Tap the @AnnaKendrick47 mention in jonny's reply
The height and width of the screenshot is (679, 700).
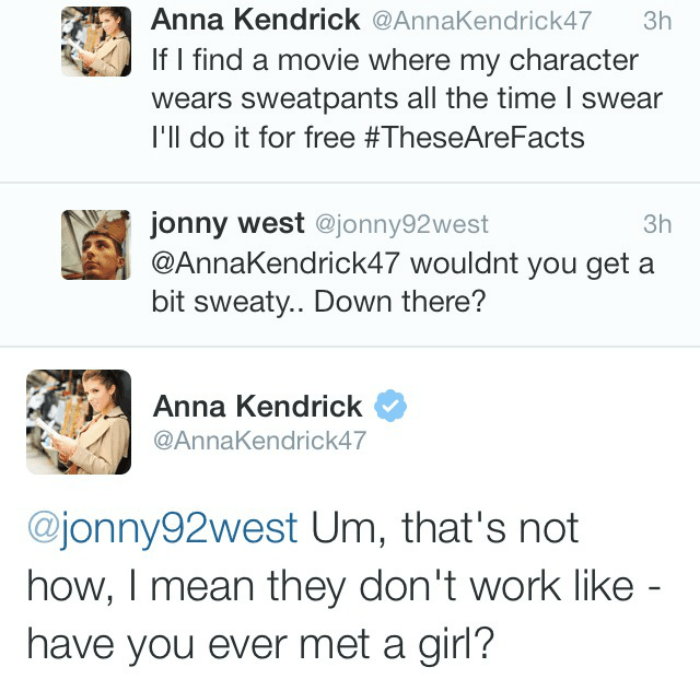coord(276,264)
